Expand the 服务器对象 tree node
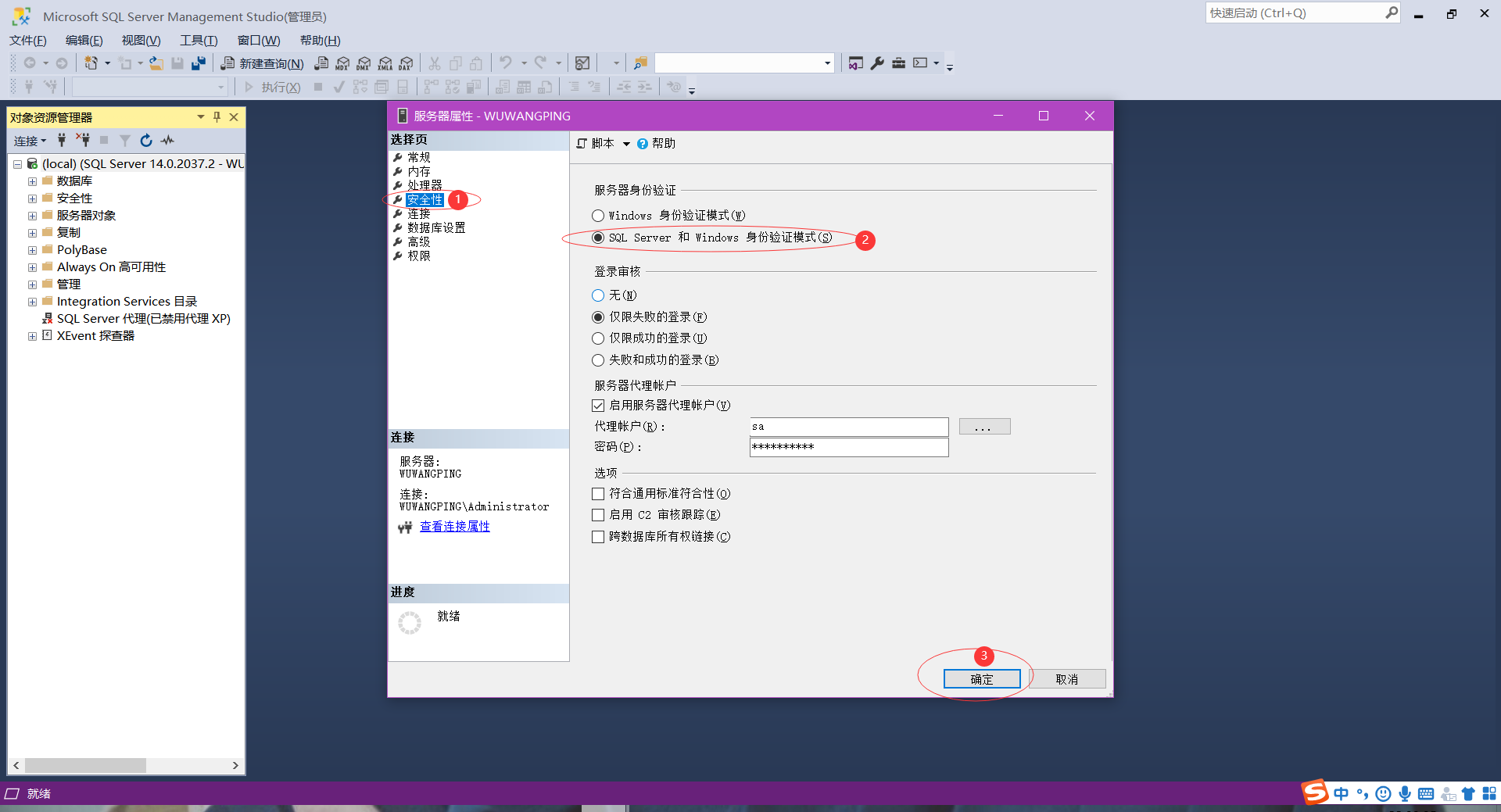 (x=32, y=216)
